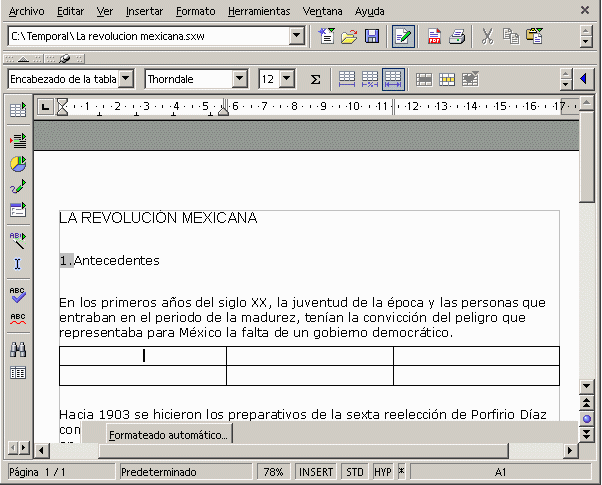Open the Ayuda menu
The image size is (602, 485).
(369, 11)
